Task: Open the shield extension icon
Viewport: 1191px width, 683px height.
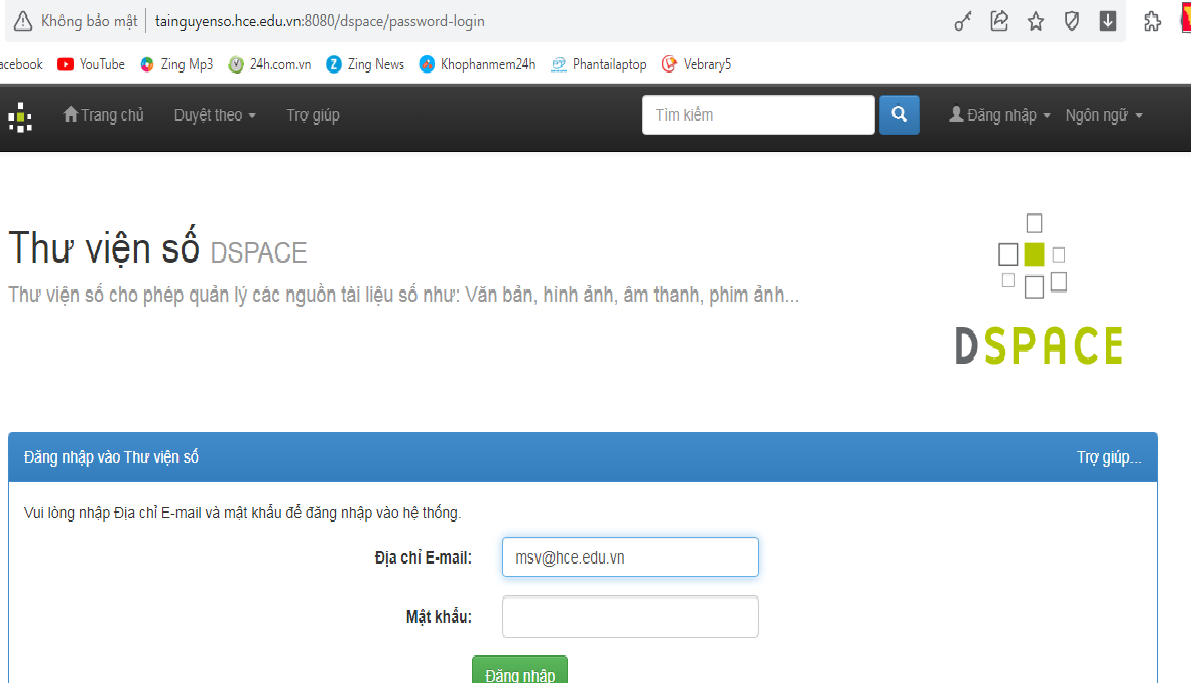Action: pos(1072,21)
